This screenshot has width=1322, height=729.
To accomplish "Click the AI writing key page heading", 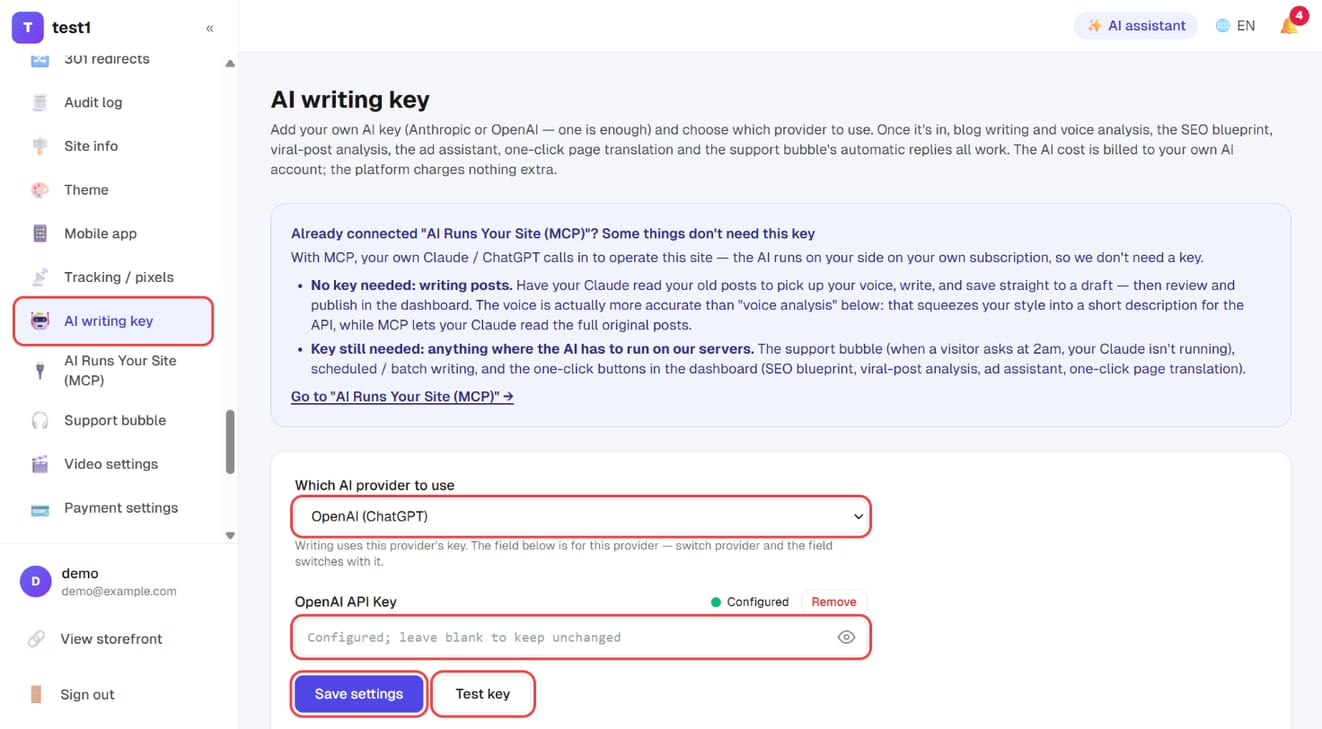I will (x=350, y=100).
